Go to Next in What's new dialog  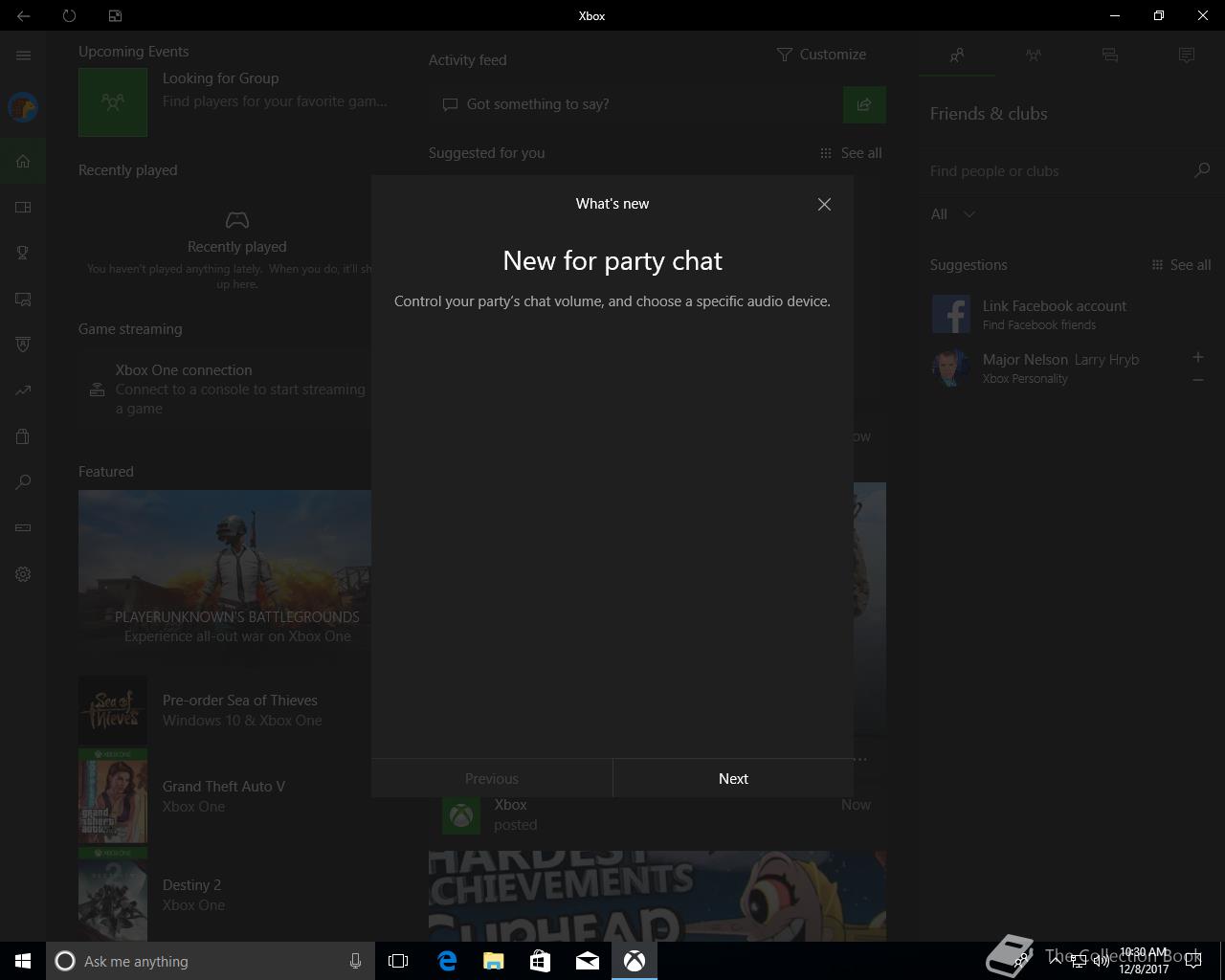[733, 778]
